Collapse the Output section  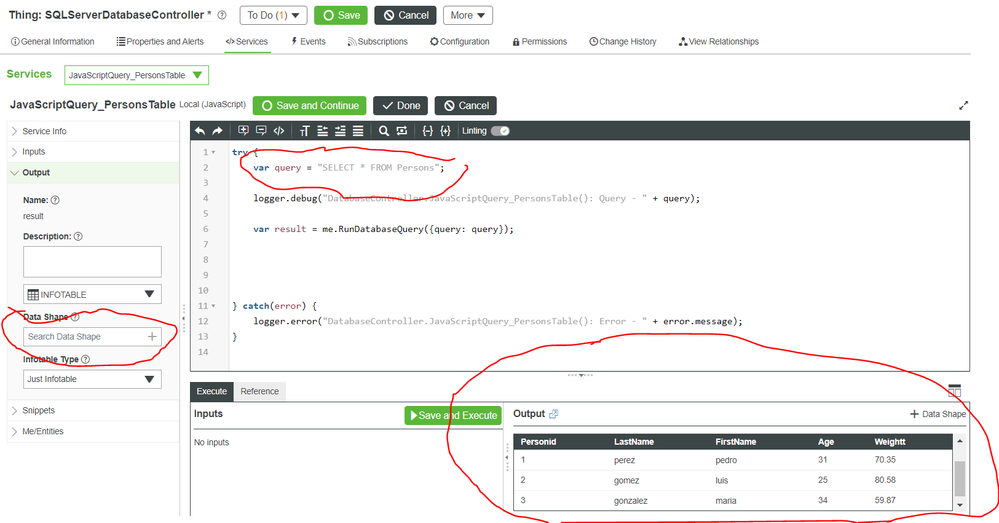(93, 173)
